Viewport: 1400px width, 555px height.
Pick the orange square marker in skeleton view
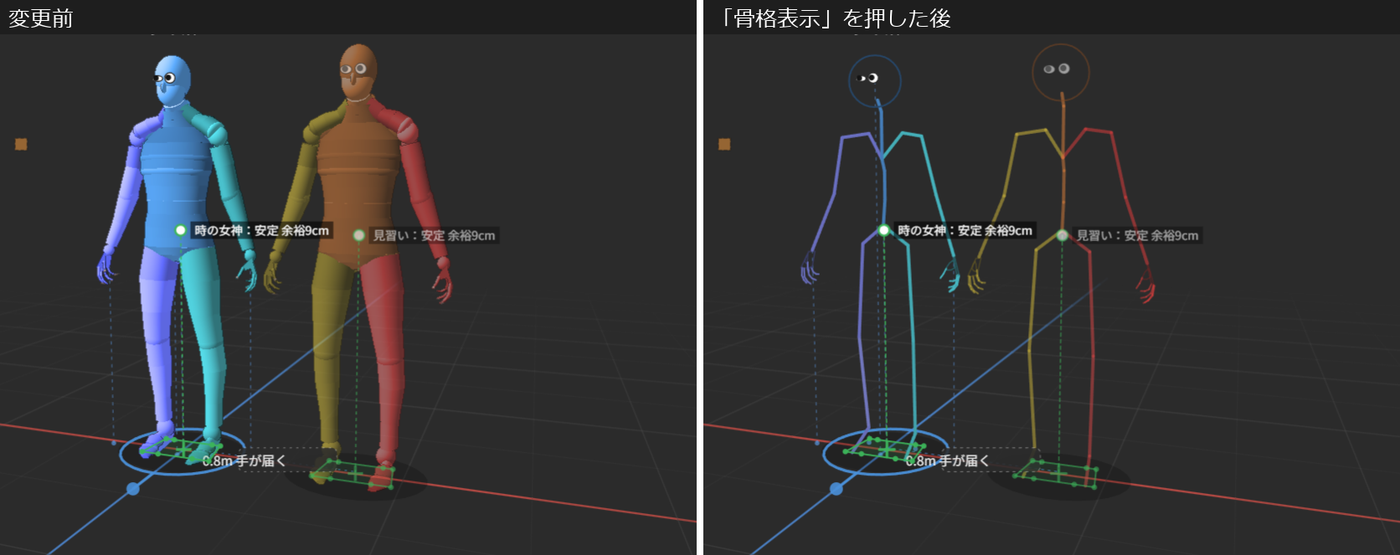[x=724, y=145]
